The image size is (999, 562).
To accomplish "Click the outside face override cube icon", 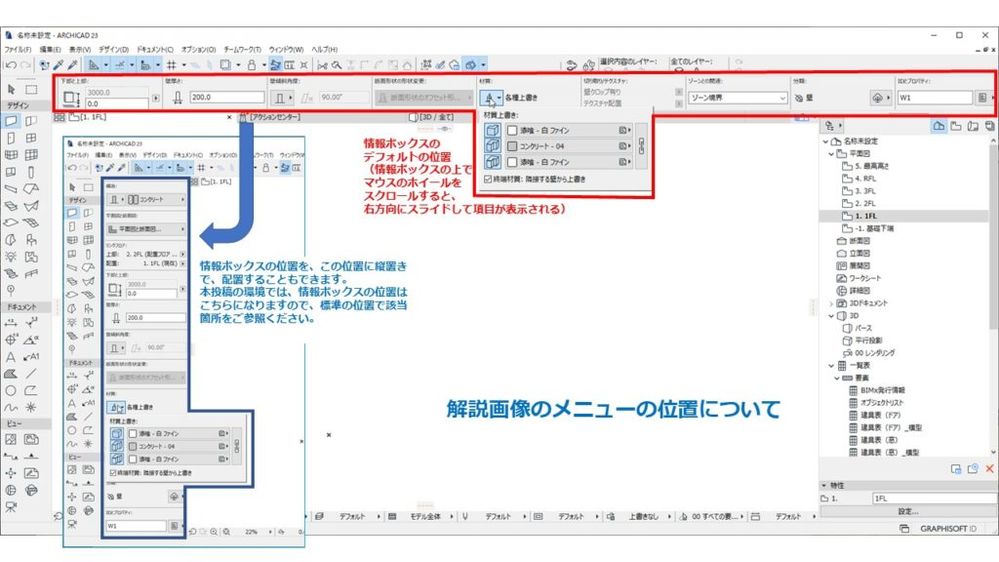I will point(492,130).
